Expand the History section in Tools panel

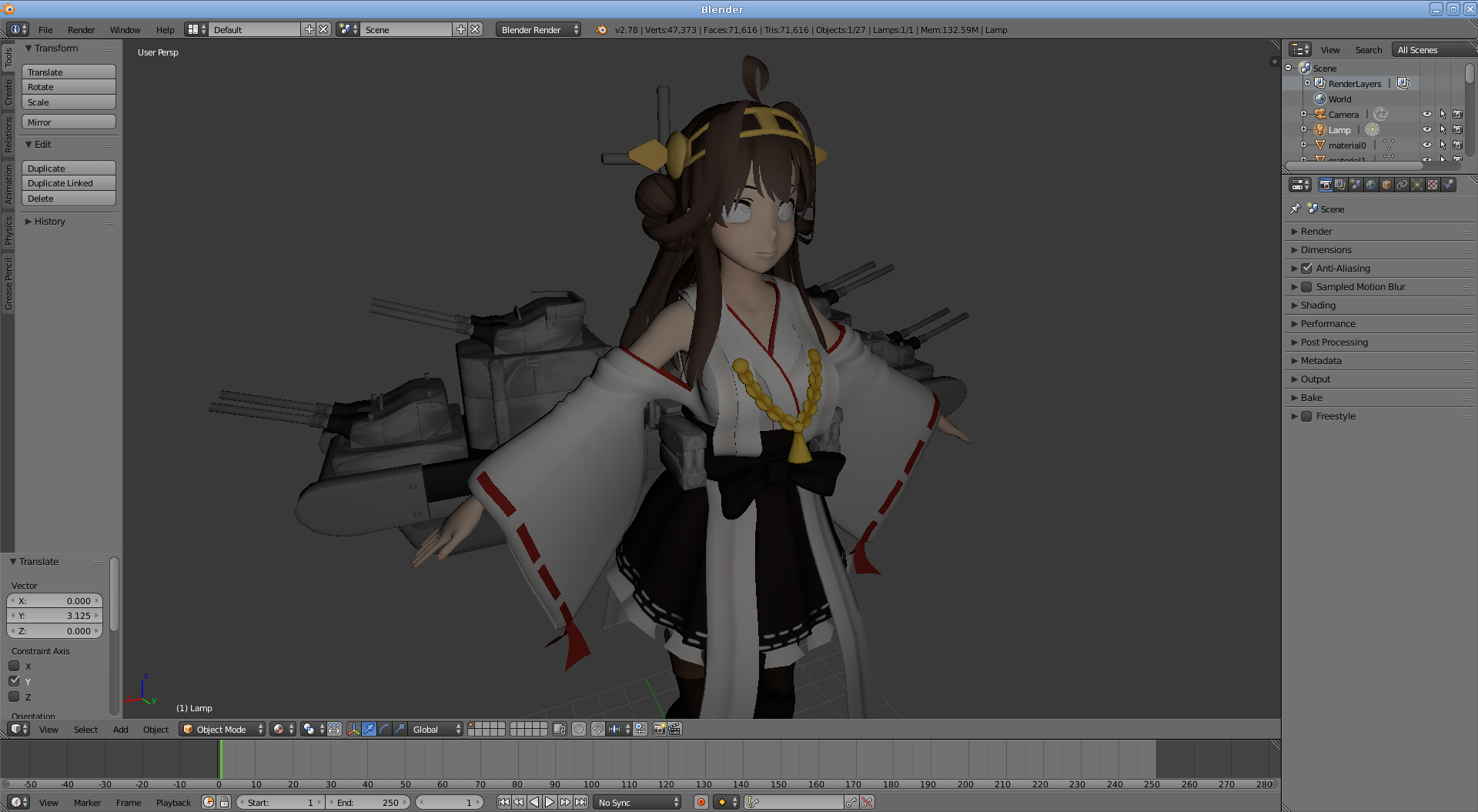tap(49, 222)
